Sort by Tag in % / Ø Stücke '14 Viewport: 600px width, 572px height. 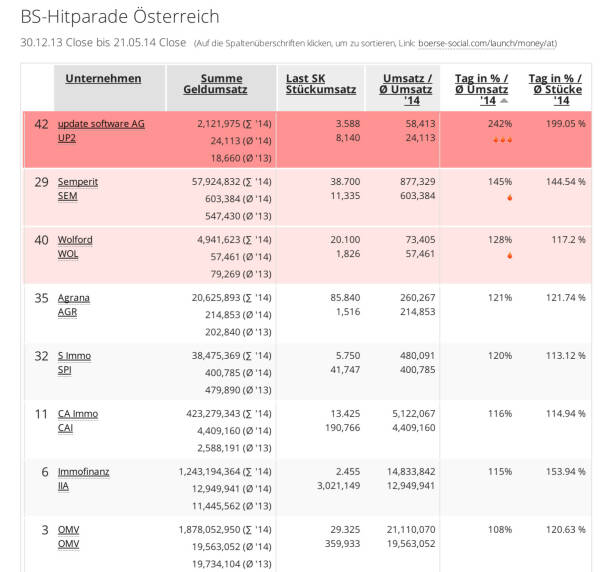coord(555,89)
